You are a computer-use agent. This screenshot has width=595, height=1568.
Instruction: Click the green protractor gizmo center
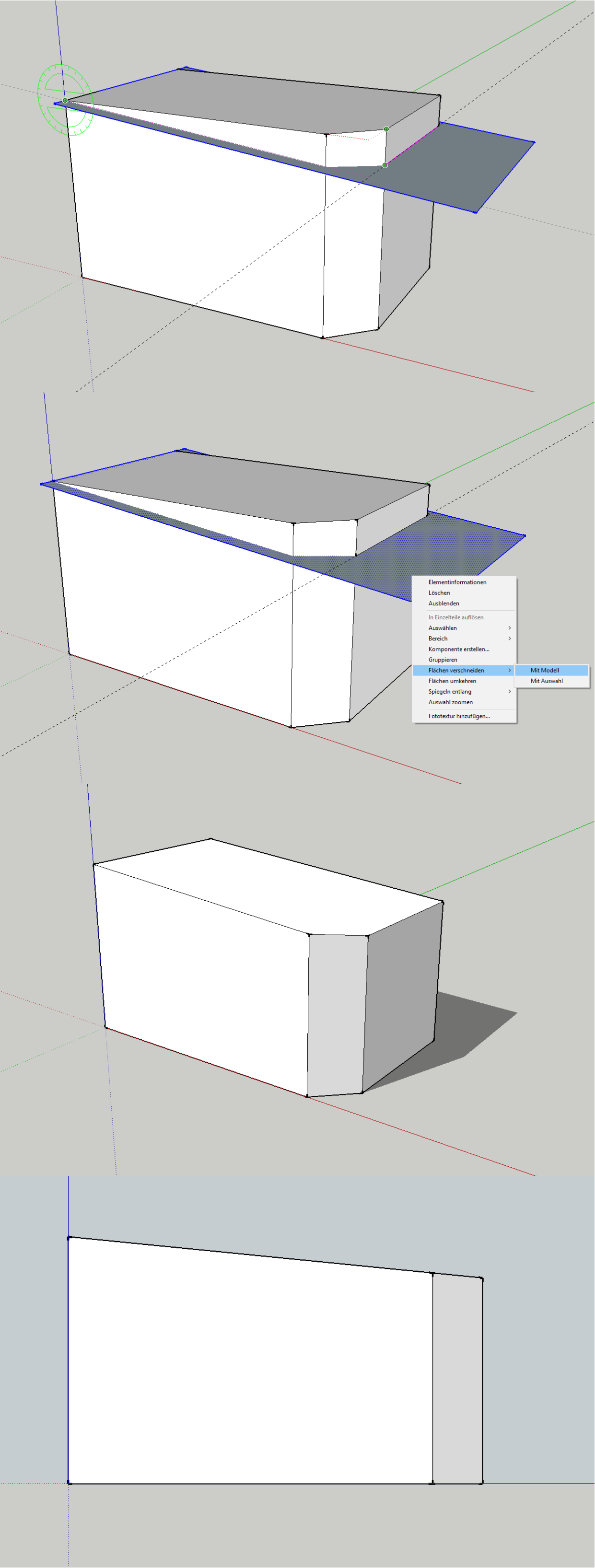point(65,101)
